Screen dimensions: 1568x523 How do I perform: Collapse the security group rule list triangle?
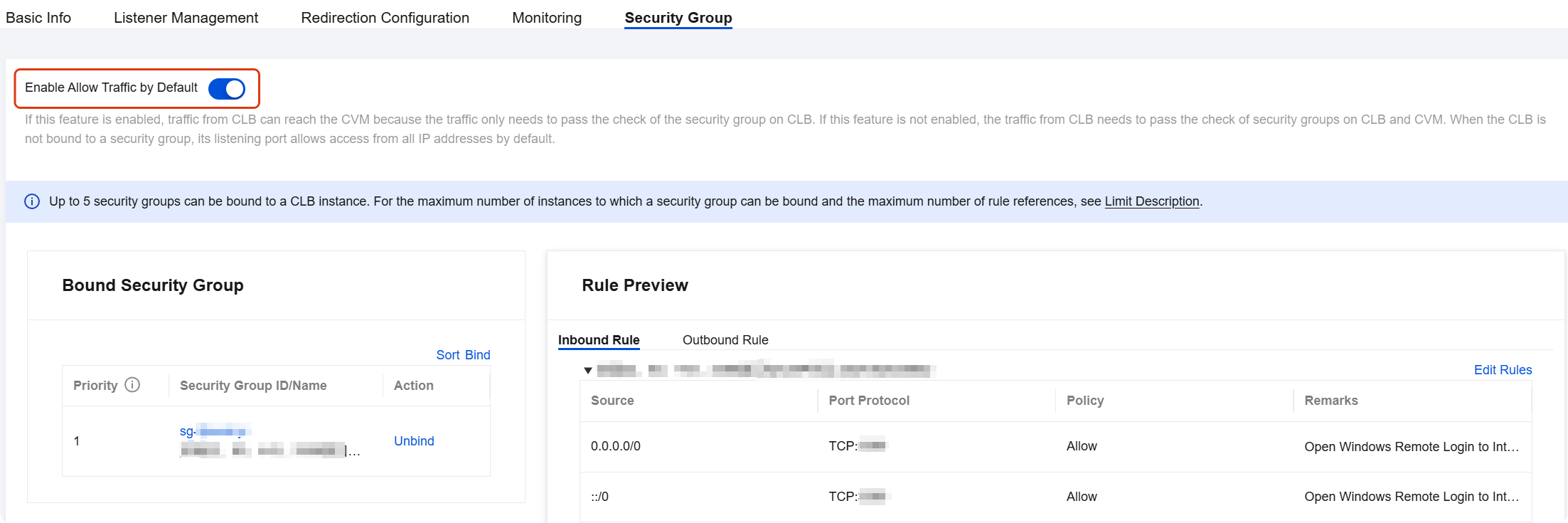(588, 371)
